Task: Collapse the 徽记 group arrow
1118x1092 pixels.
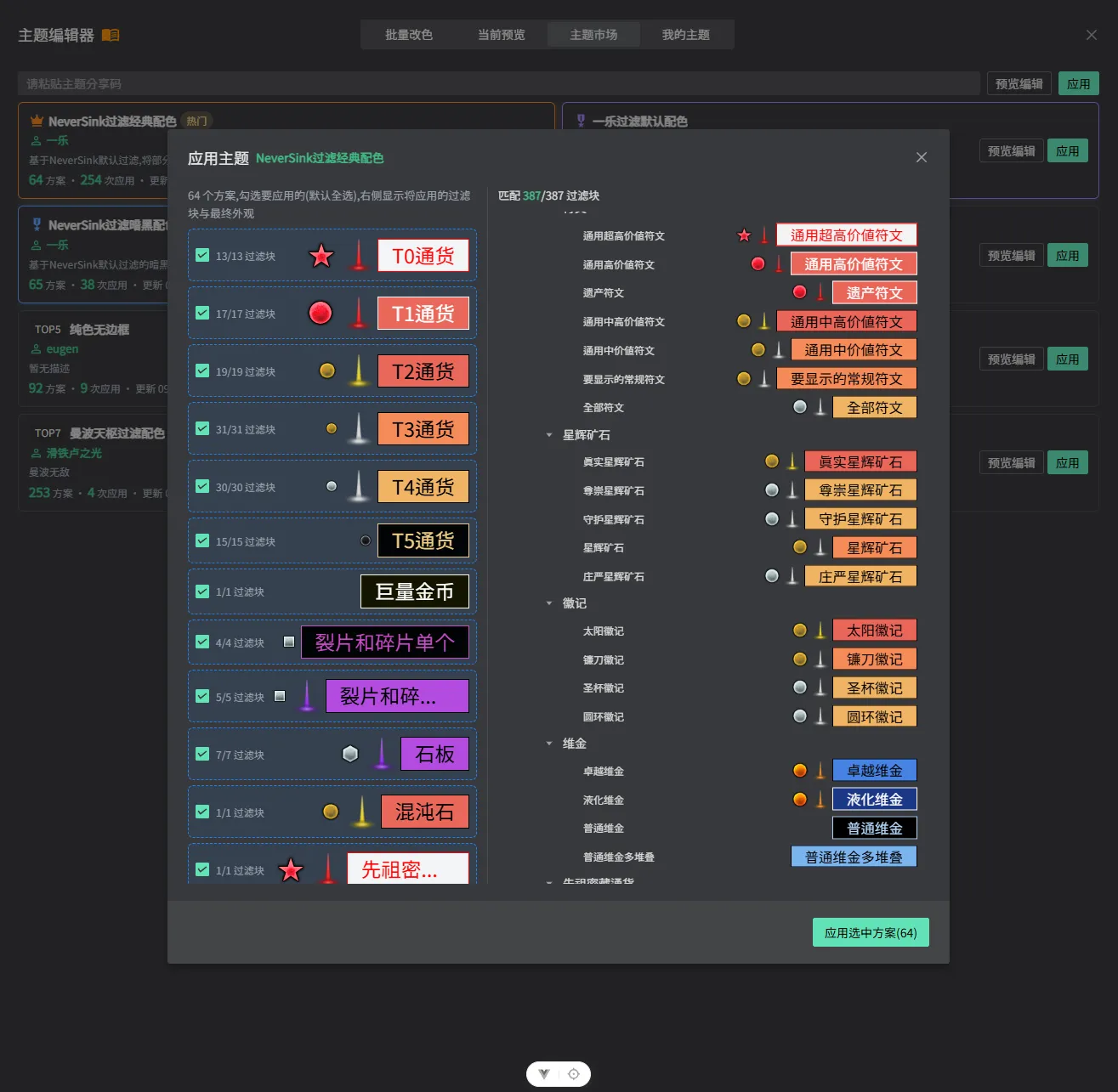Action: [x=549, y=603]
